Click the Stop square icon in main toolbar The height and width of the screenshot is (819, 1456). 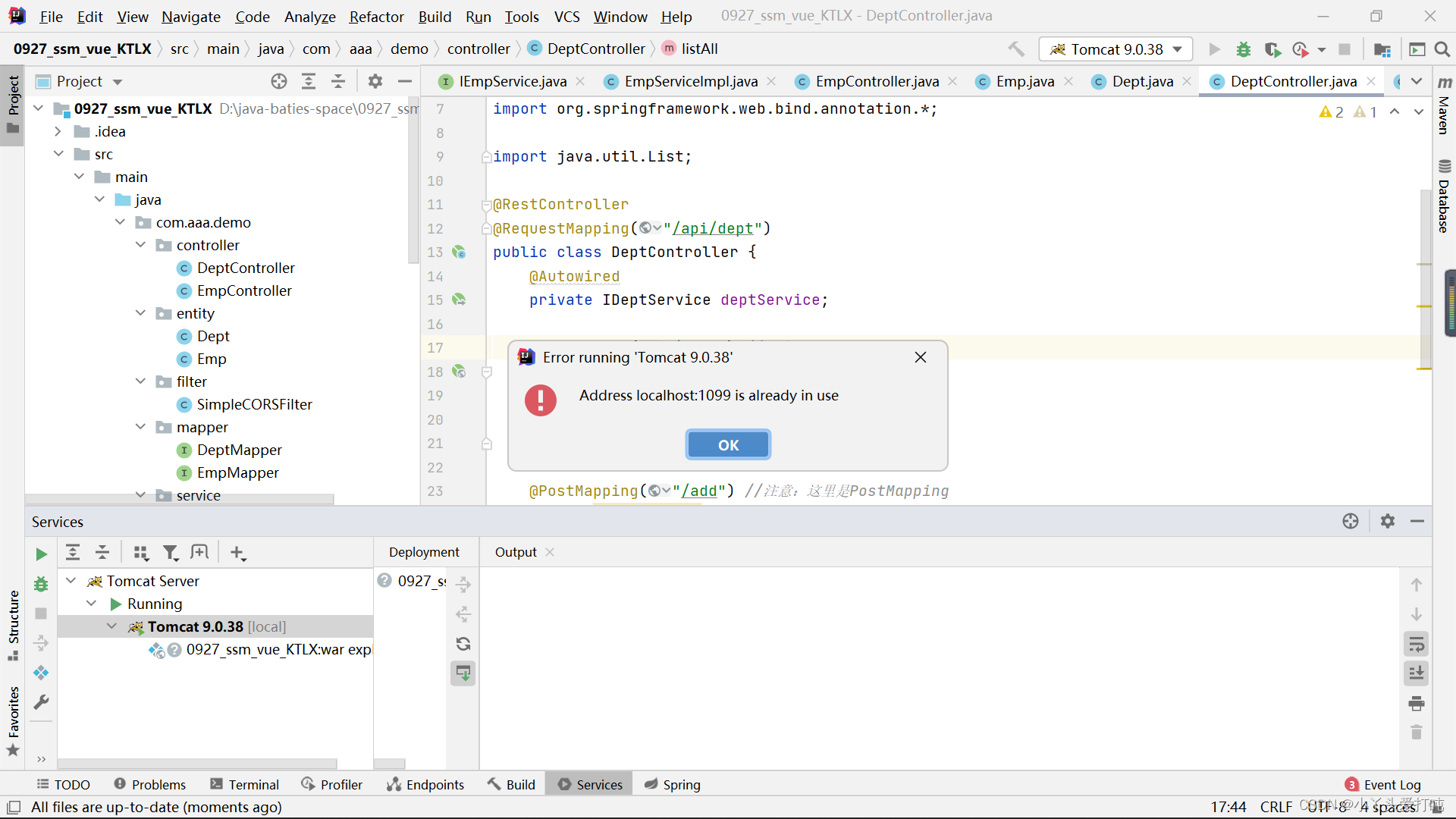pyautogui.click(x=1345, y=49)
